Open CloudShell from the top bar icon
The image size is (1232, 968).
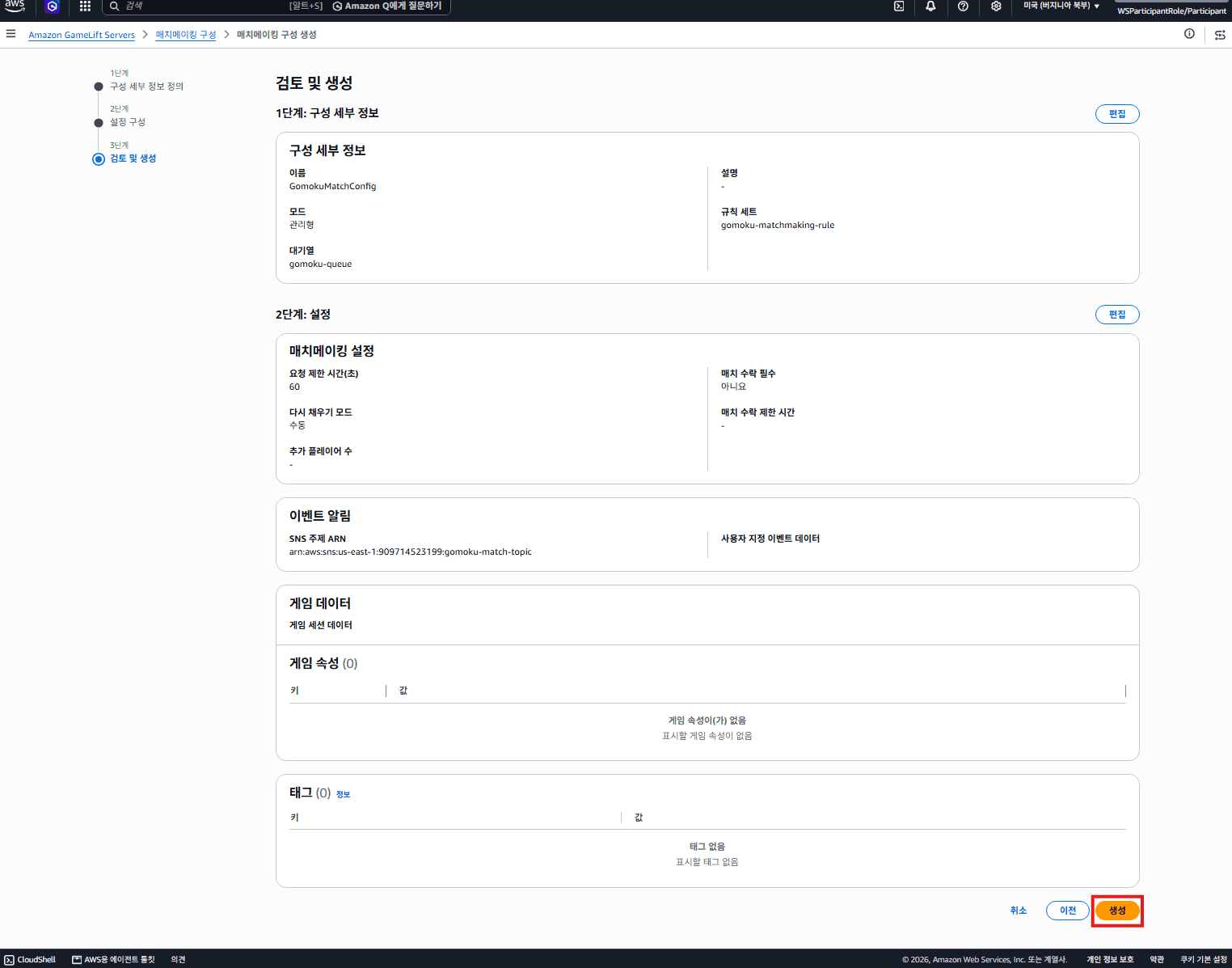coord(899,6)
